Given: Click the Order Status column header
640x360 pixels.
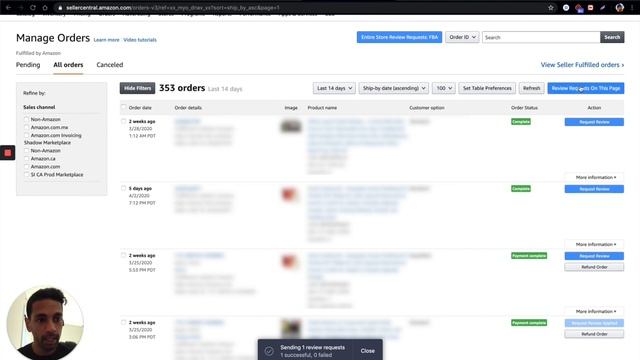Looking at the screenshot, I should 524,108.
